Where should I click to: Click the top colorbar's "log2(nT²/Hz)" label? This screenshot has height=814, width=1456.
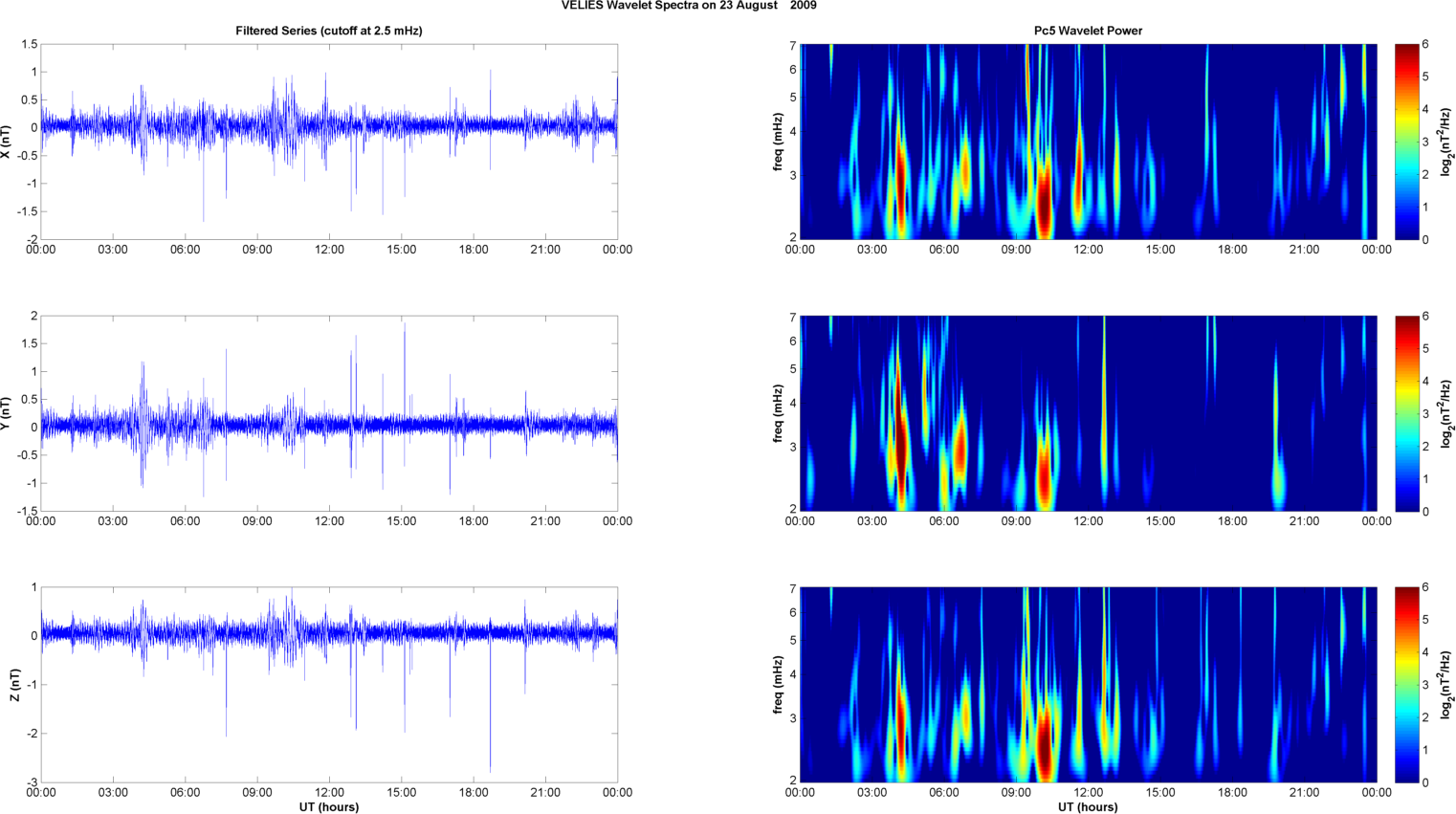[1446, 142]
